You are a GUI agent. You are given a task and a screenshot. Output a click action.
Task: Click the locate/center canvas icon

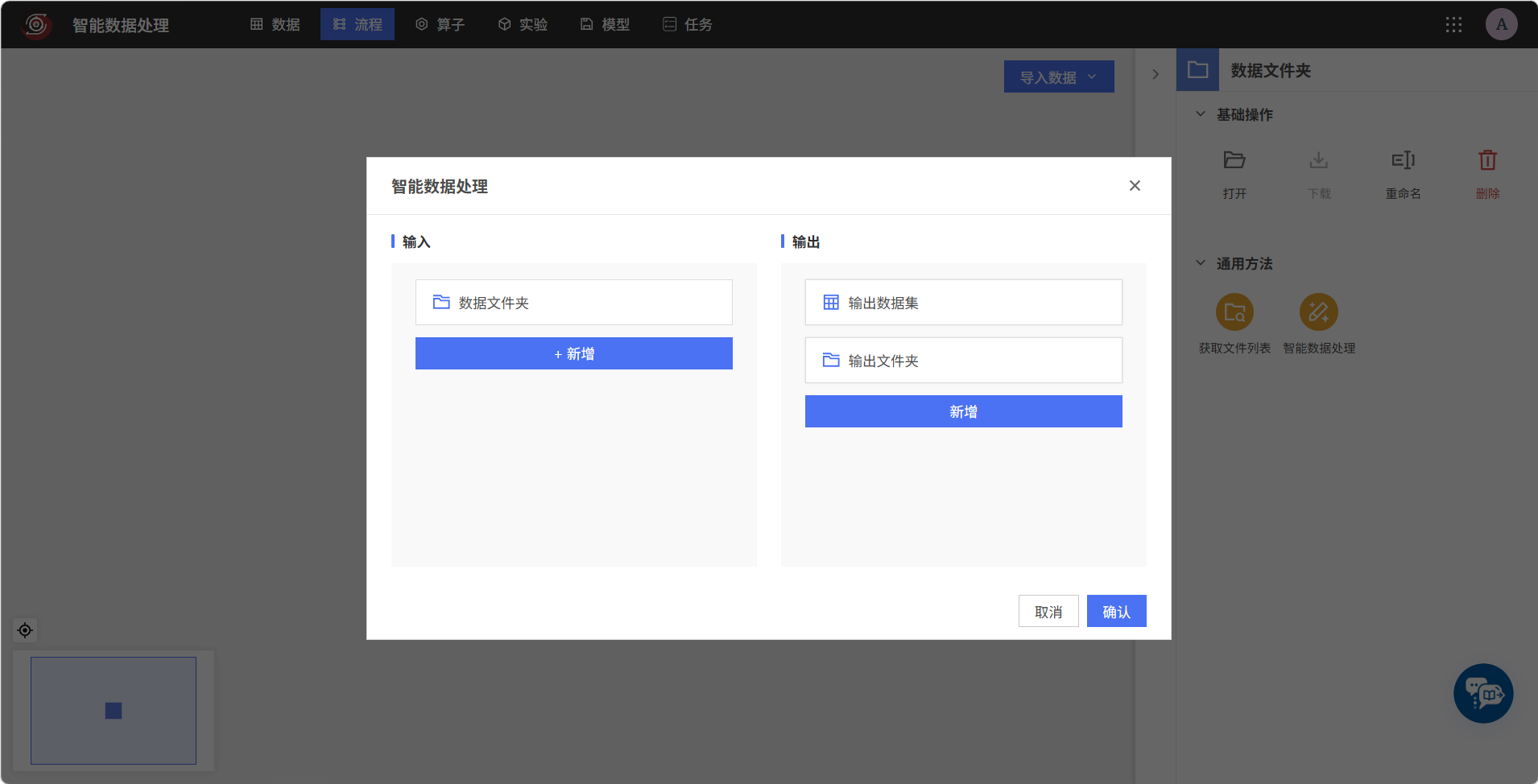point(25,630)
